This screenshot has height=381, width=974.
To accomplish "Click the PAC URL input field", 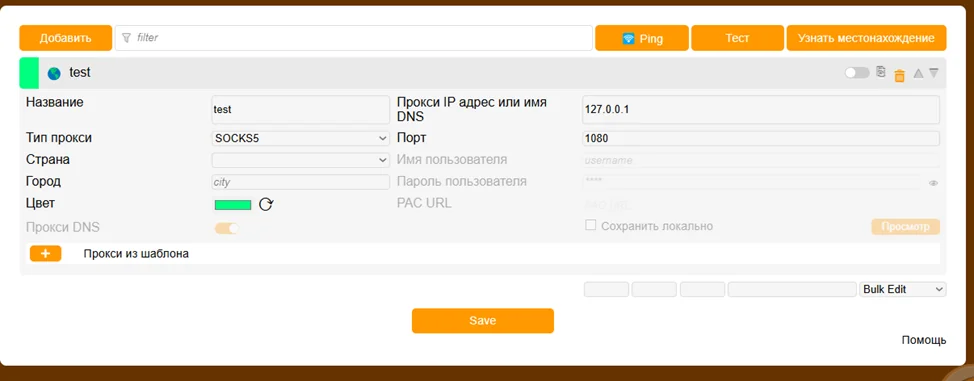I will point(761,204).
